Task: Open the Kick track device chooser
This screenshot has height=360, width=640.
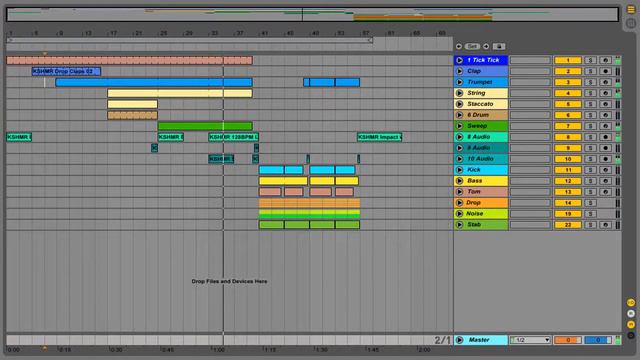Action: [530, 170]
